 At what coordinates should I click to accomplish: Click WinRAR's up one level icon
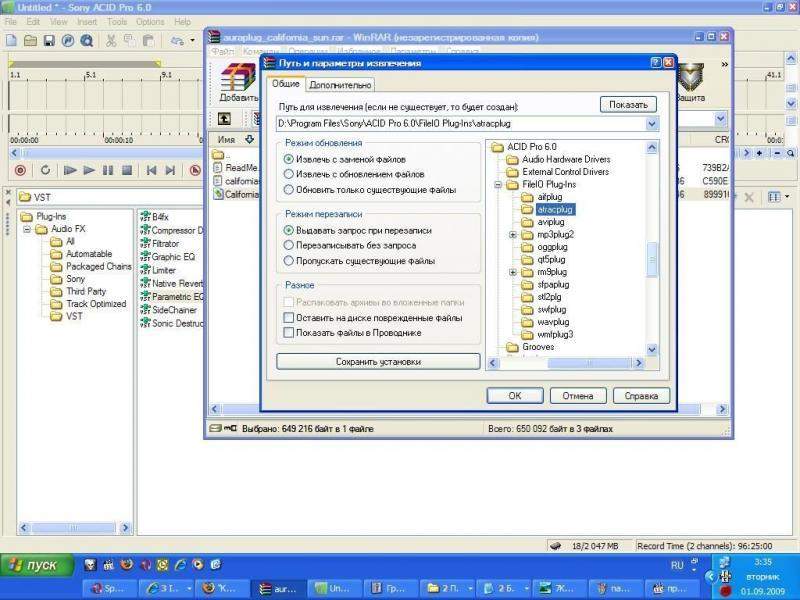[224, 119]
